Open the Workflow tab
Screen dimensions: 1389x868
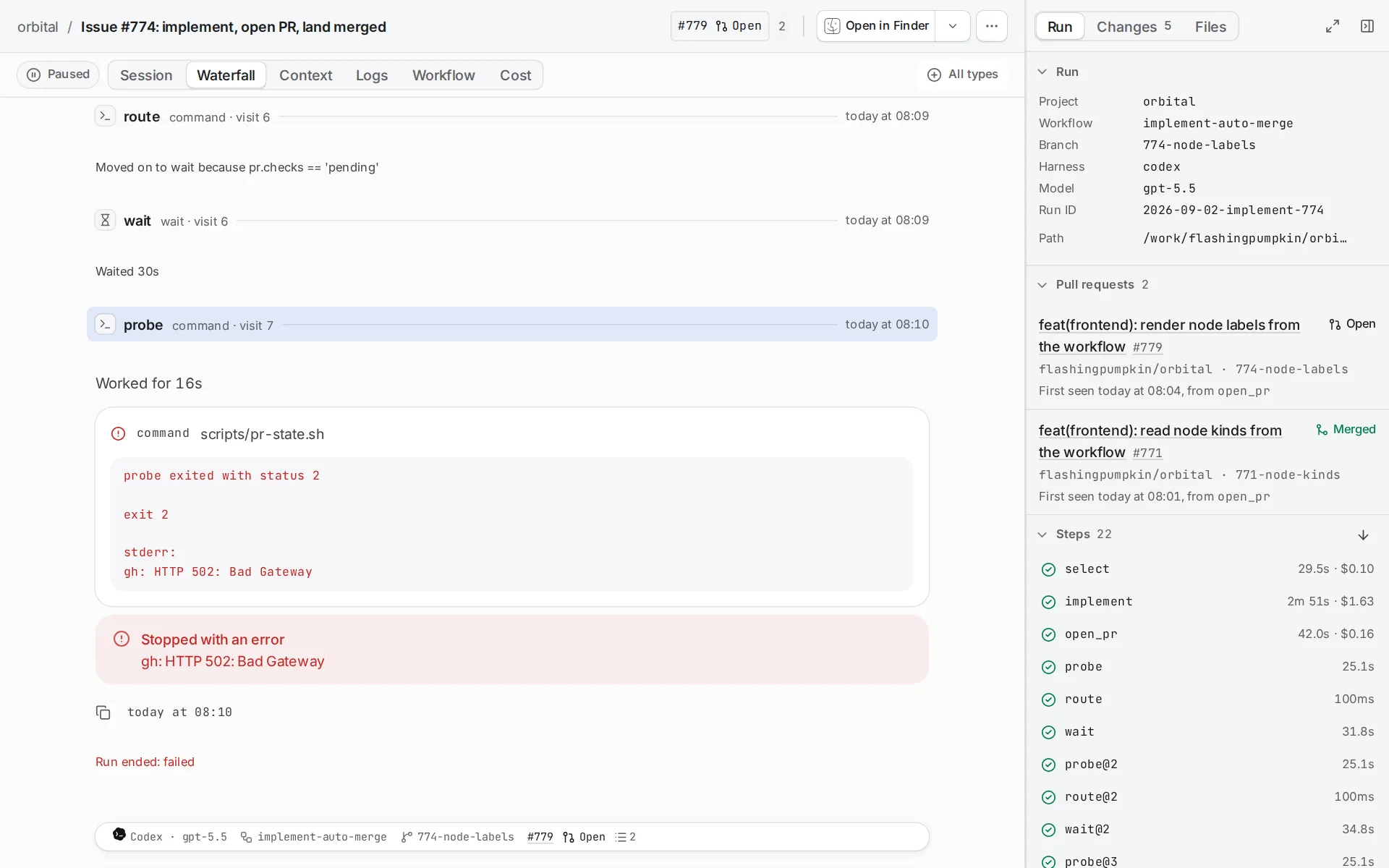[443, 75]
